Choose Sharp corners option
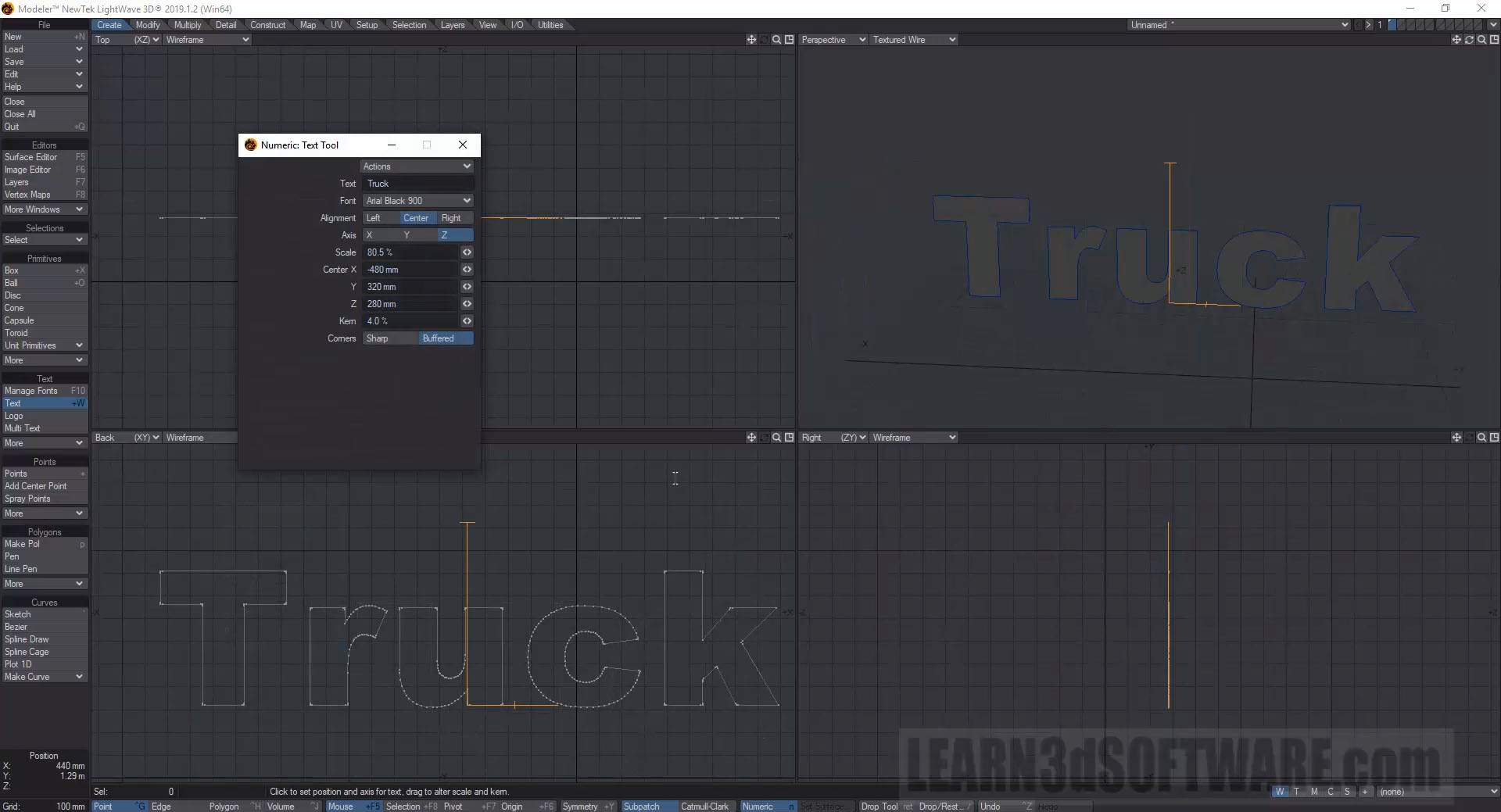The height and width of the screenshot is (812, 1501). pos(378,338)
